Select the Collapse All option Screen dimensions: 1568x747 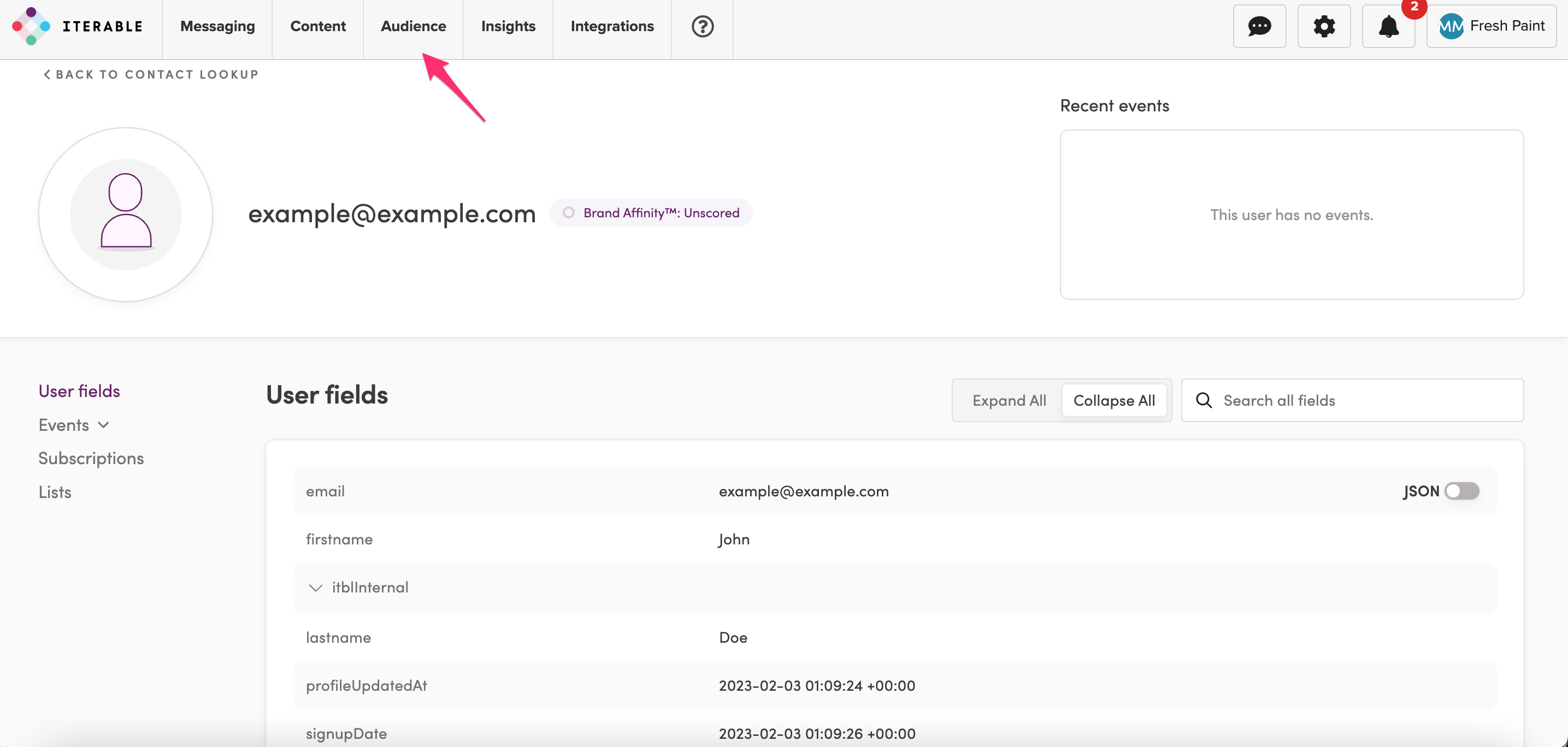(1113, 400)
